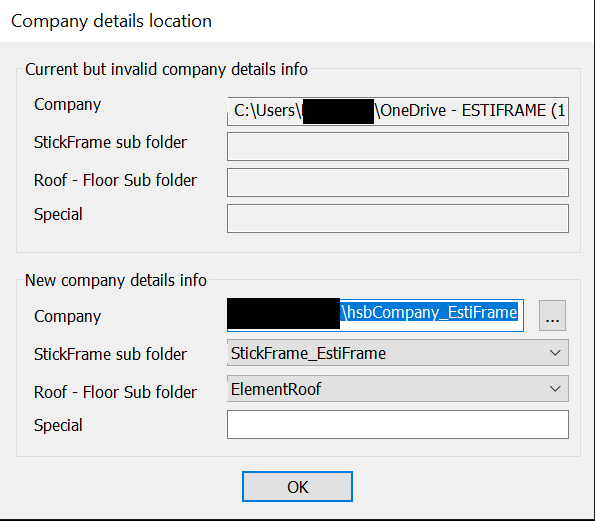The width and height of the screenshot is (595, 521).
Task: Open the browse button next to new Company path
Action: pos(552,315)
